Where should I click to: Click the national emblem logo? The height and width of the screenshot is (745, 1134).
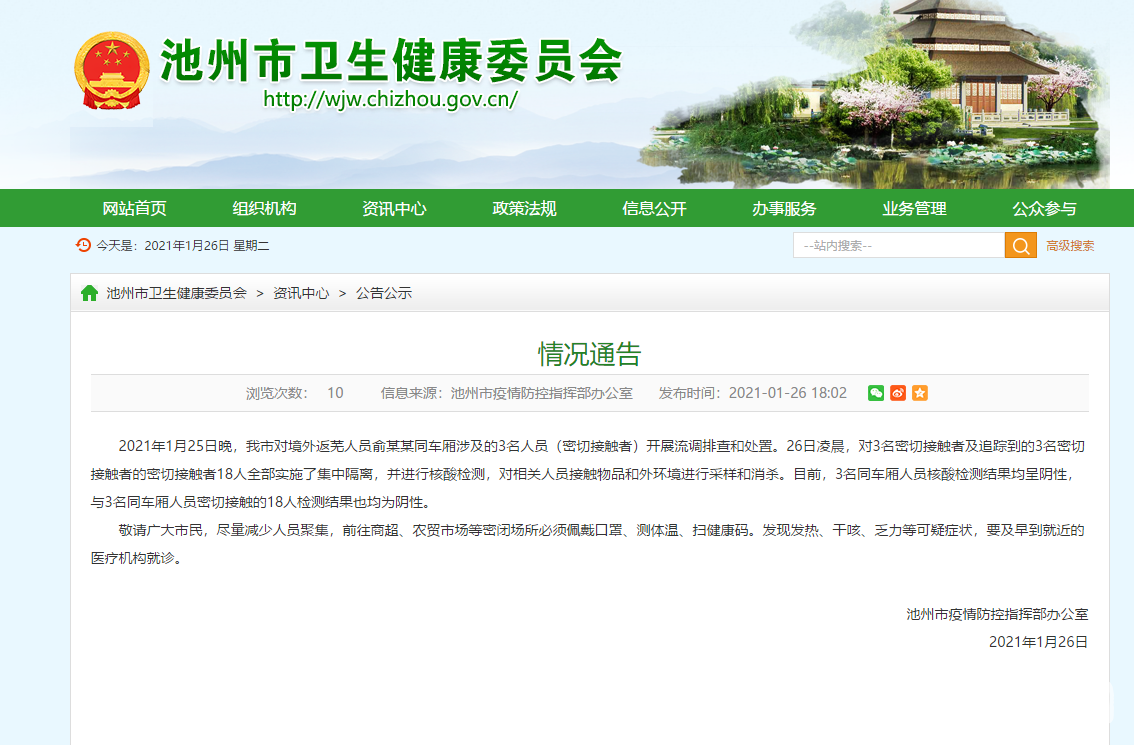[111, 70]
